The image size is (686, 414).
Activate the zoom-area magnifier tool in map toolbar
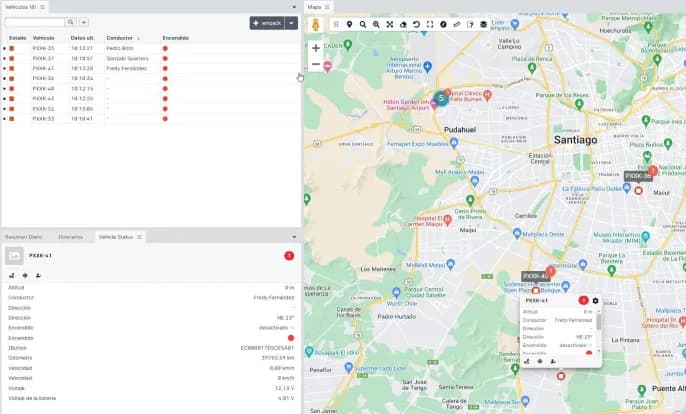376,25
